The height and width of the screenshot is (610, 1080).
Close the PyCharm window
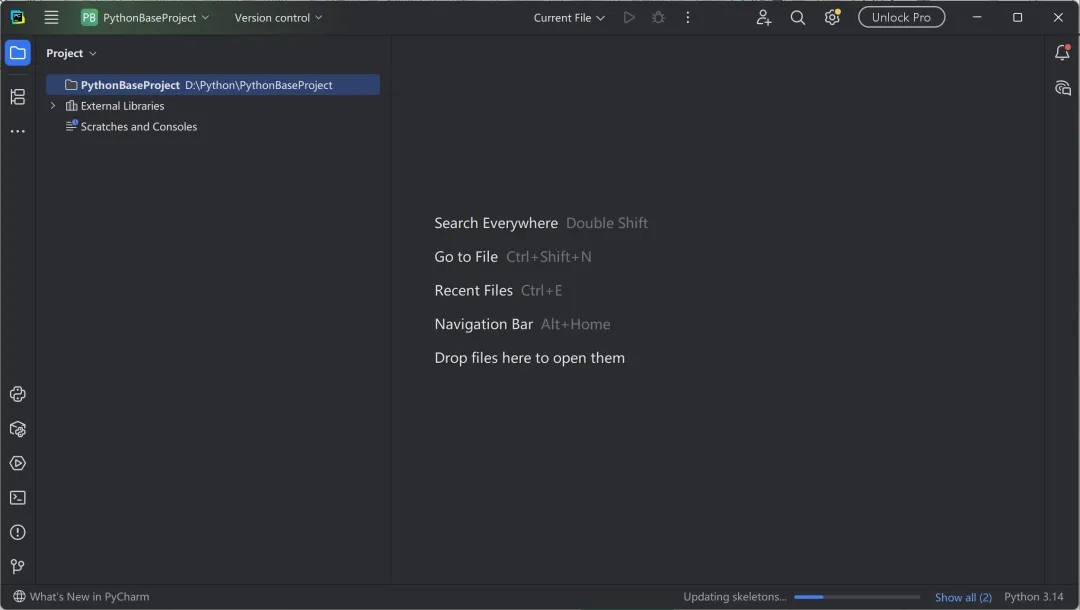point(1058,17)
